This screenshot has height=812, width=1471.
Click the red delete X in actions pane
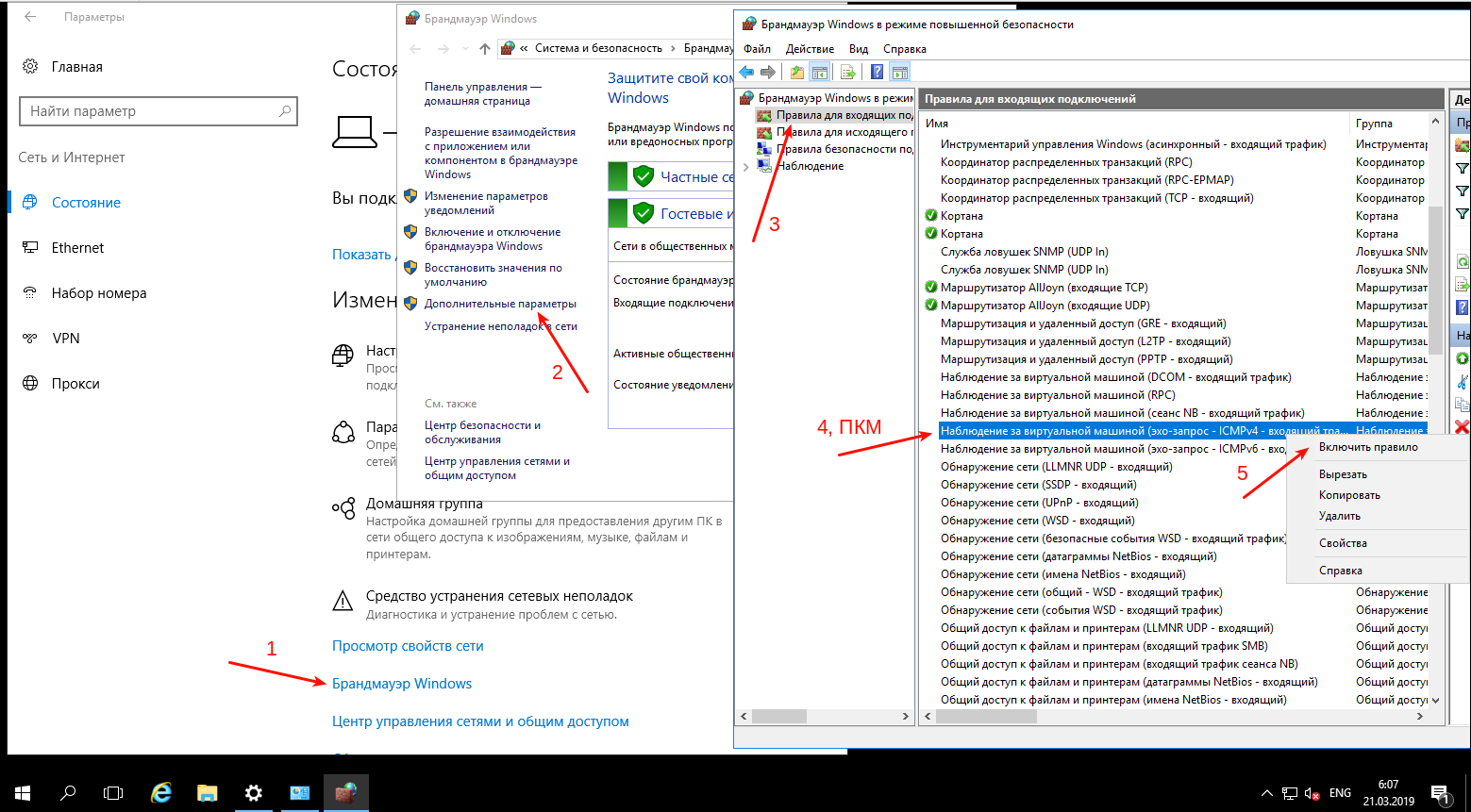click(x=1462, y=427)
